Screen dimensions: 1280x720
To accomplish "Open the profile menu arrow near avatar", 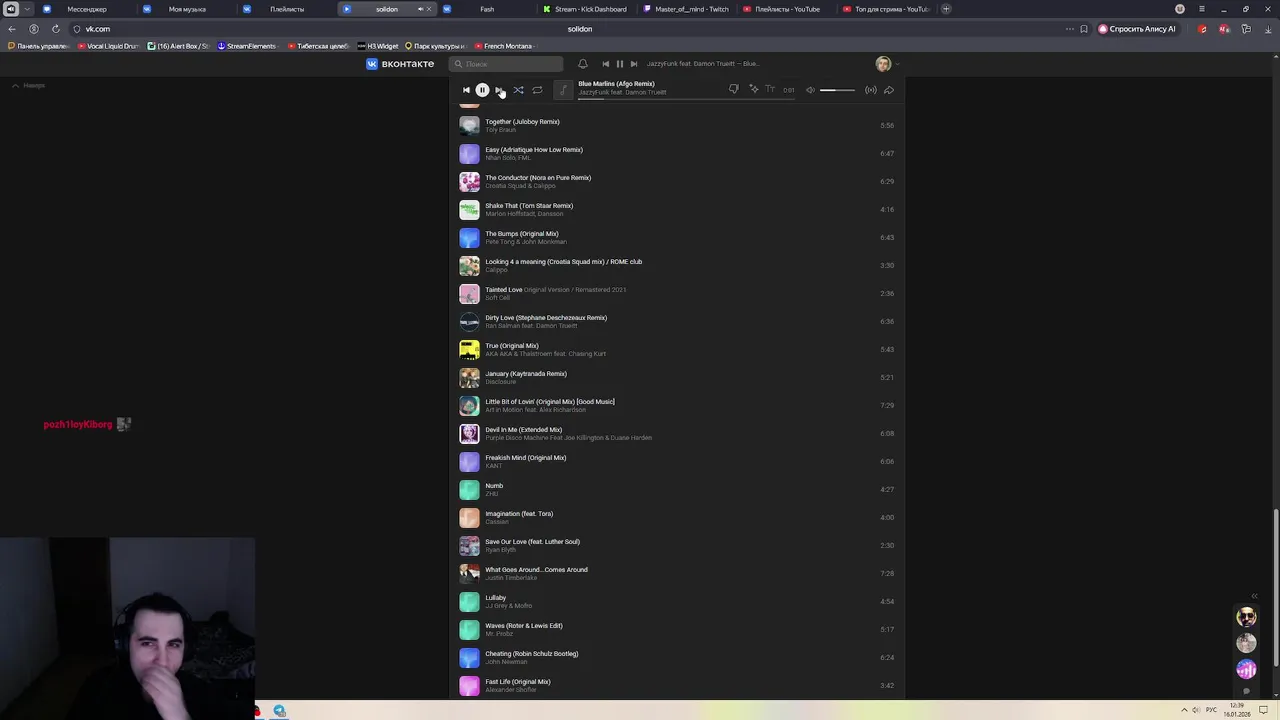I will (896, 64).
